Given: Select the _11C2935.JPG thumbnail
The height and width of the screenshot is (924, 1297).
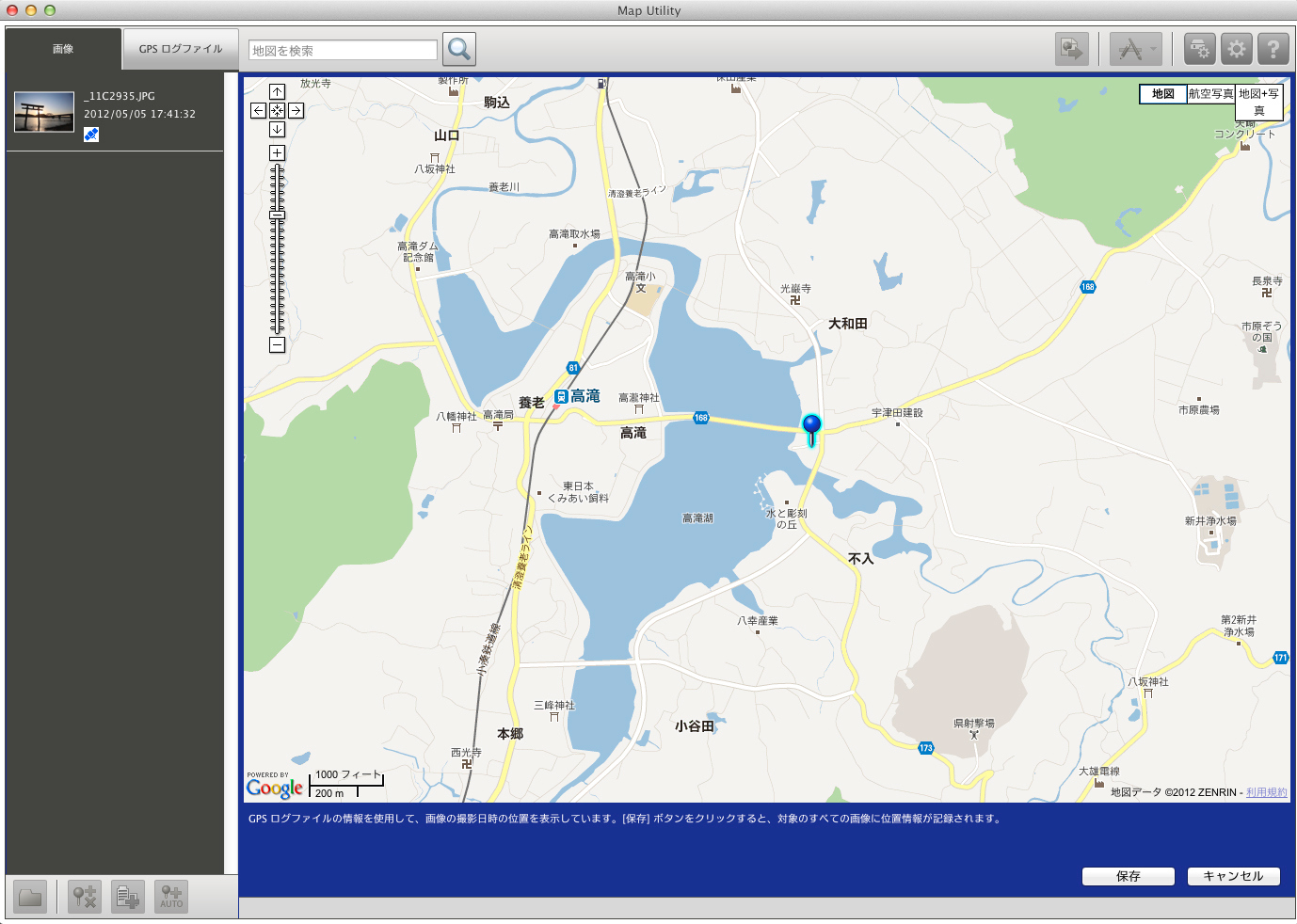Looking at the screenshot, I should tap(44, 112).
